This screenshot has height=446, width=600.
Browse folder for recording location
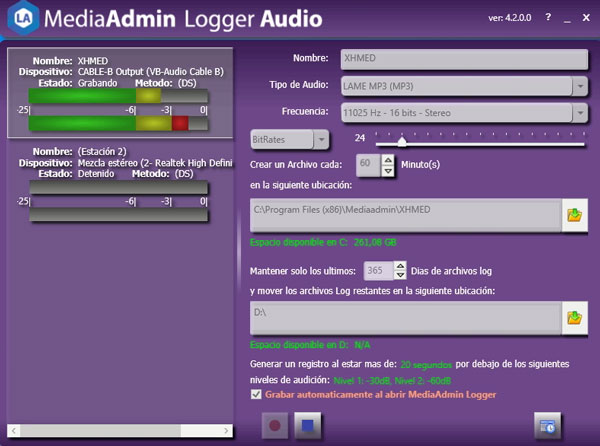pos(574,214)
